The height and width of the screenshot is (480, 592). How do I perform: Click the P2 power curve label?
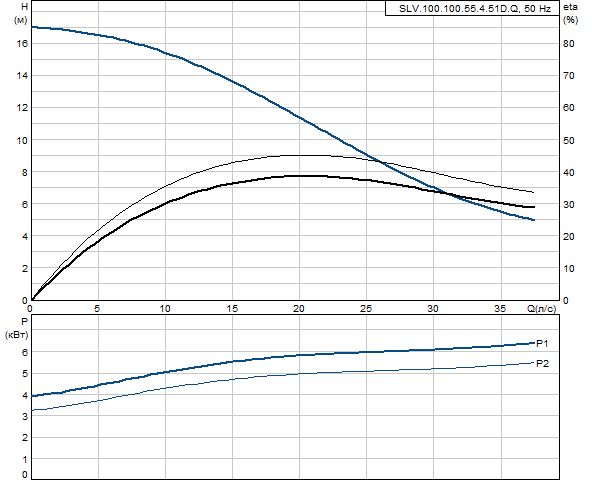(x=542, y=364)
